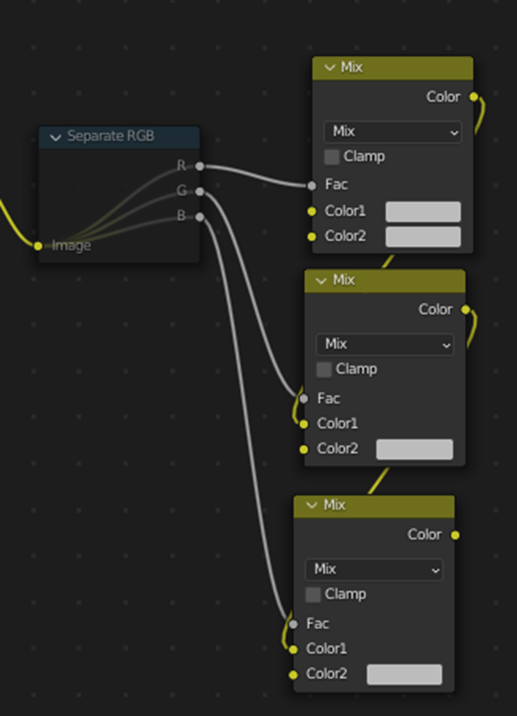
Task: Collapse the top Mix node
Action: [330, 68]
